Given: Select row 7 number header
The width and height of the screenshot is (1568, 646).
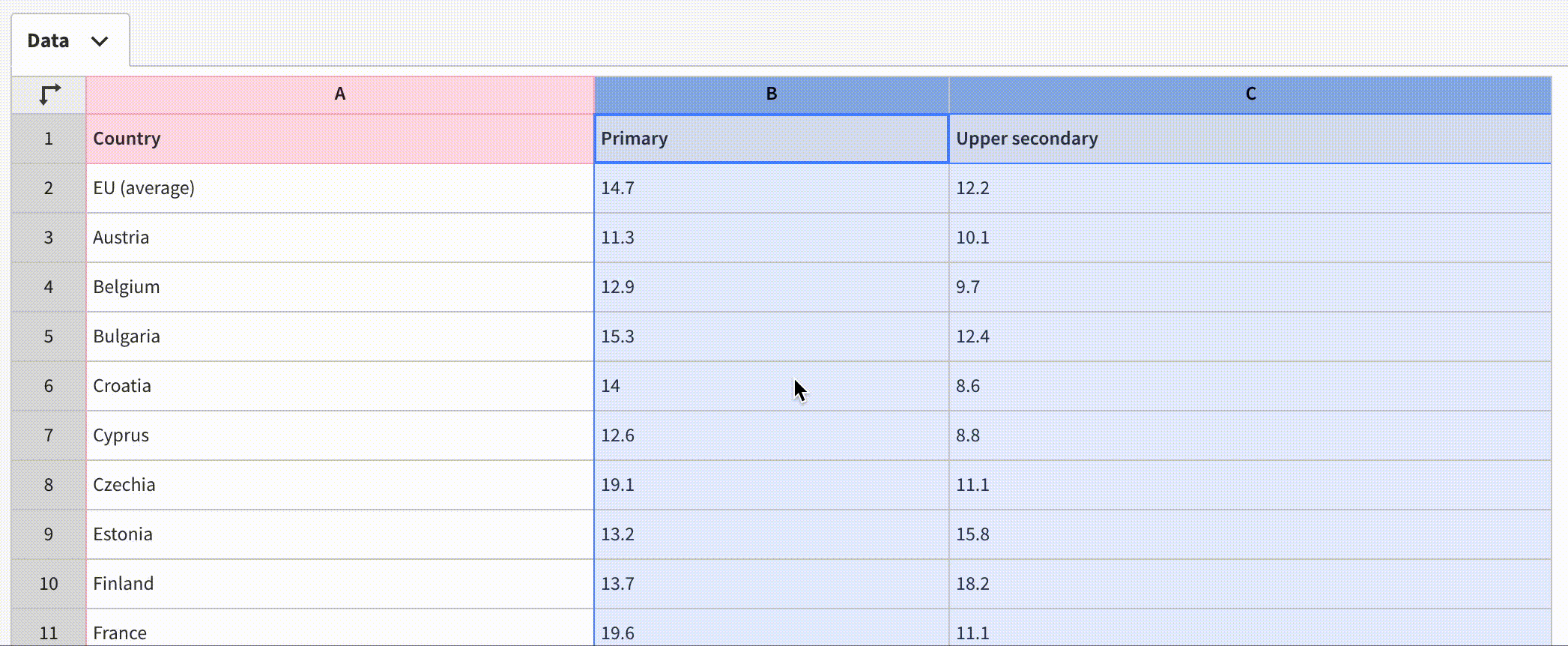Looking at the screenshot, I should point(49,435).
